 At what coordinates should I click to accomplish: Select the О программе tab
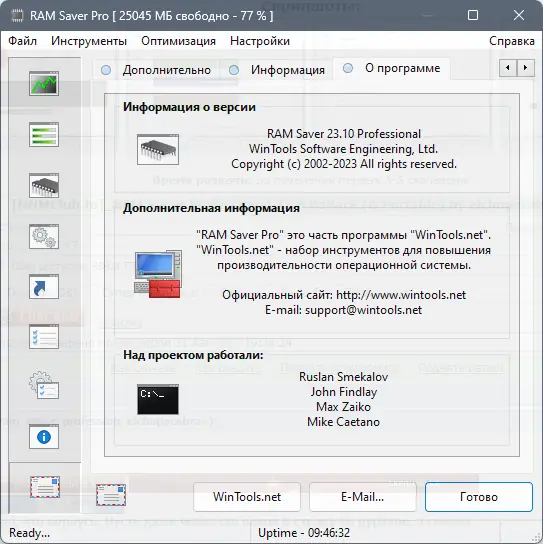pyautogui.click(x=391, y=68)
